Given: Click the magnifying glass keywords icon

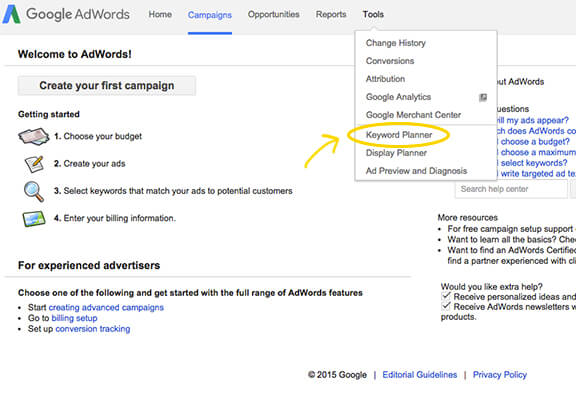Looking at the screenshot, I should point(34,191).
